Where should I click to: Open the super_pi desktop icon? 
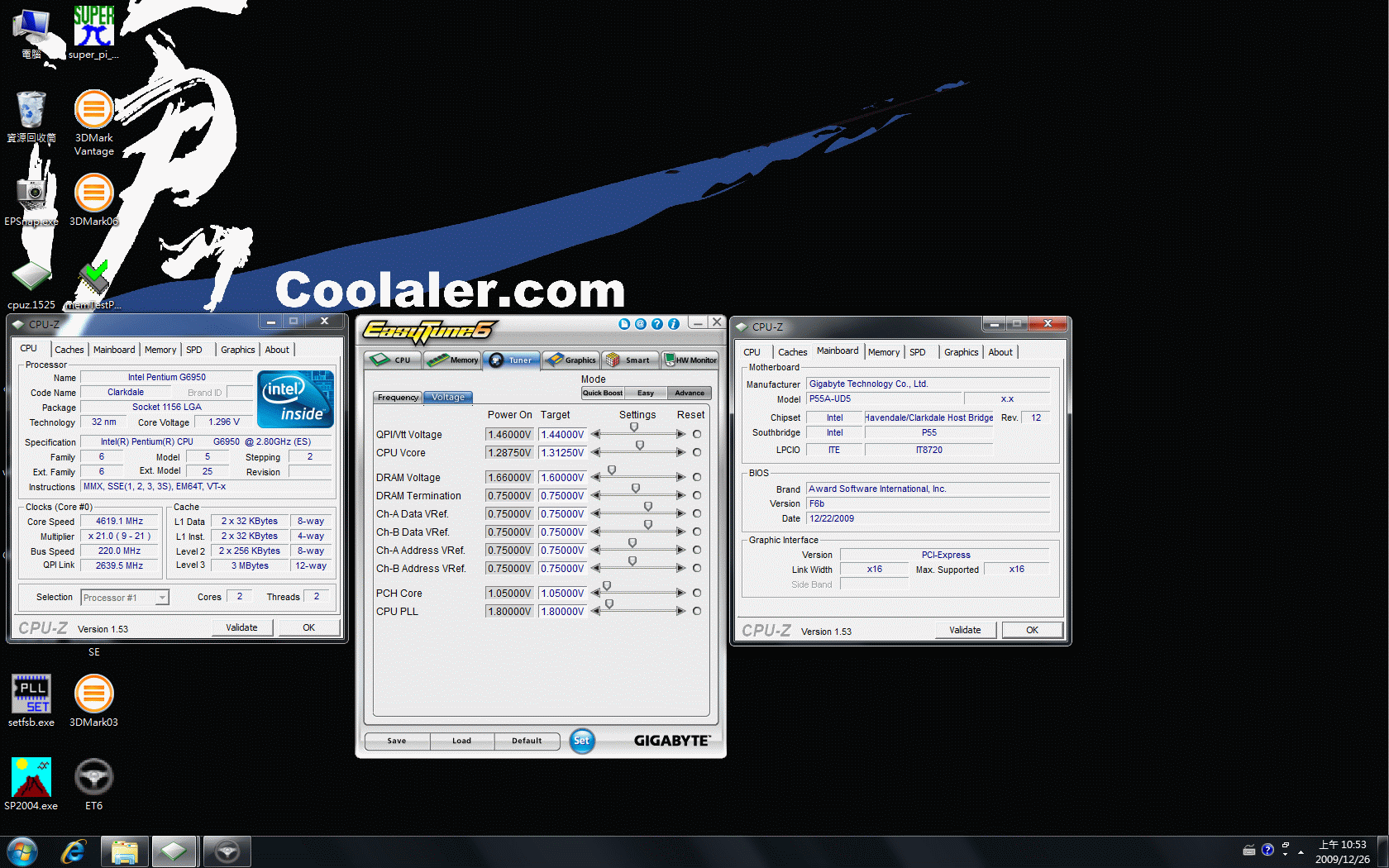pyautogui.click(x=93, y=32)
